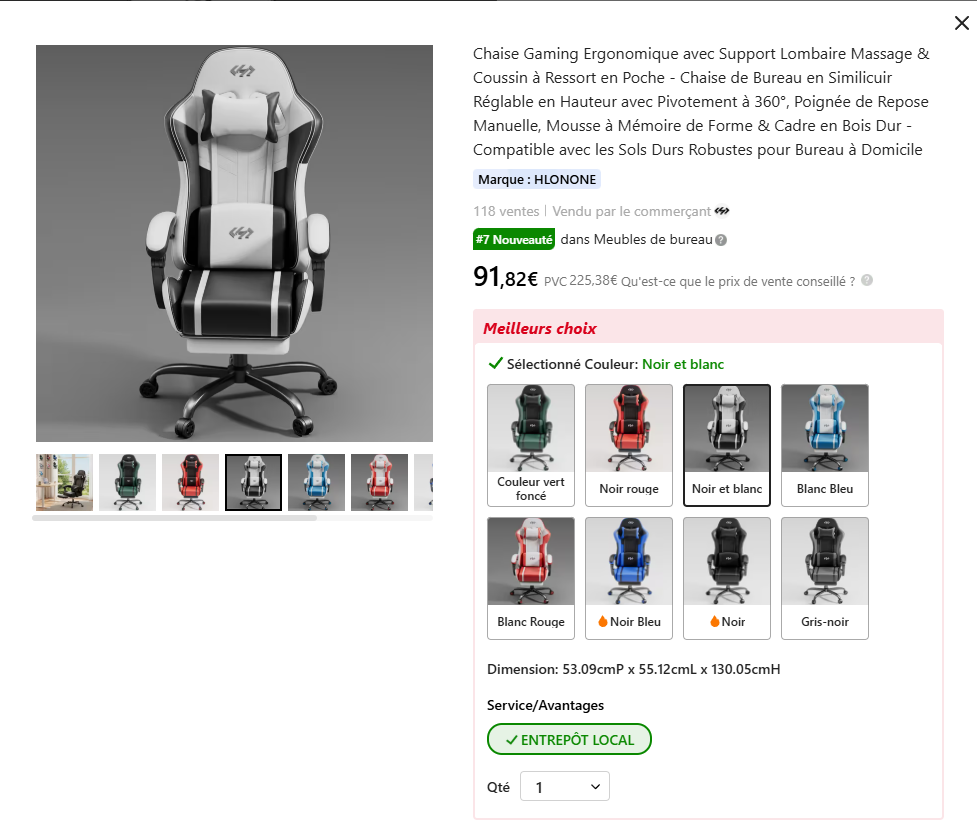Open the 'Marque : HLONONE' brand link

click(536, 179)
